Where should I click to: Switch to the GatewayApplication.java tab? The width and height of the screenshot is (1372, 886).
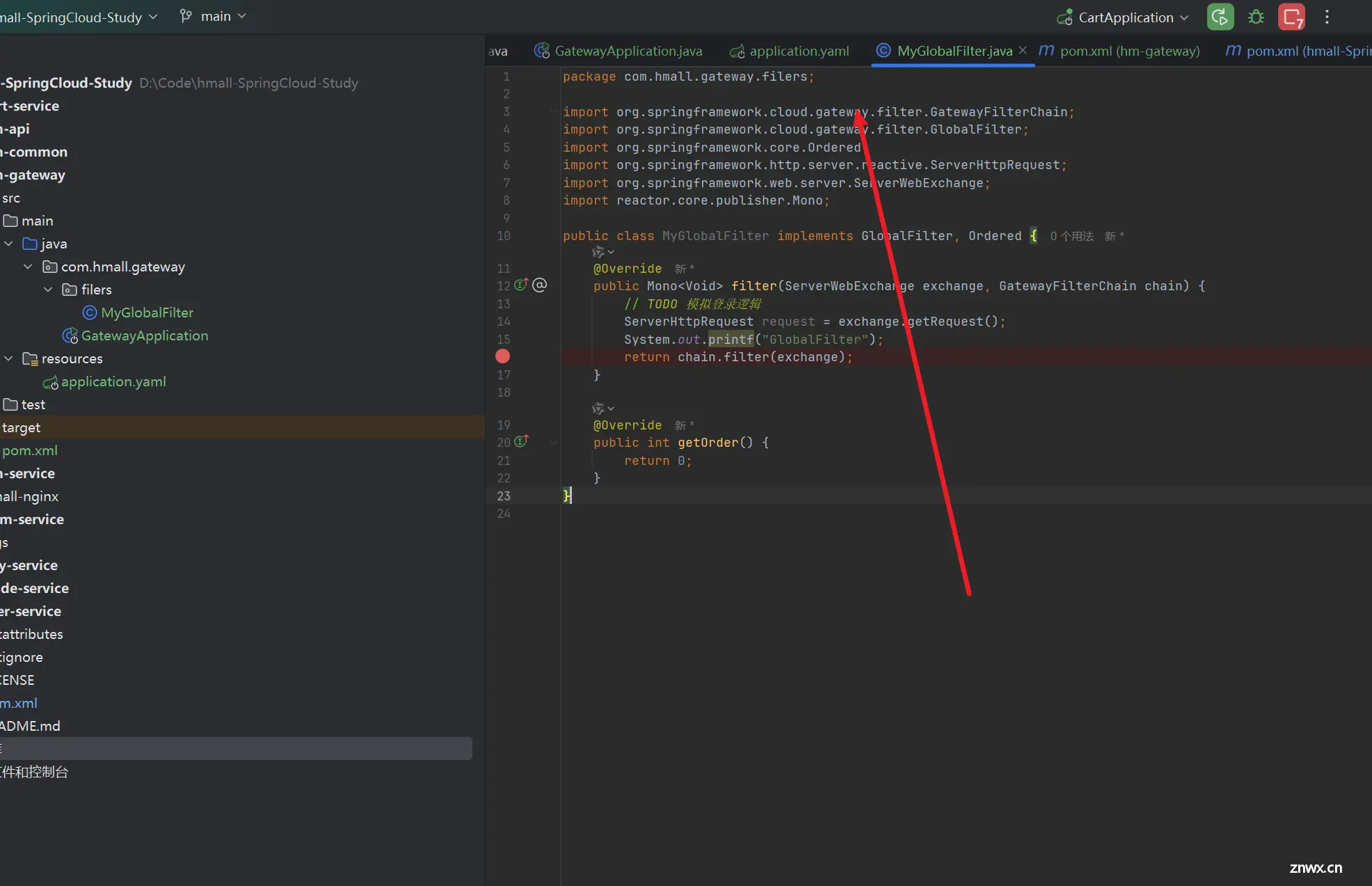coord(618,51)
